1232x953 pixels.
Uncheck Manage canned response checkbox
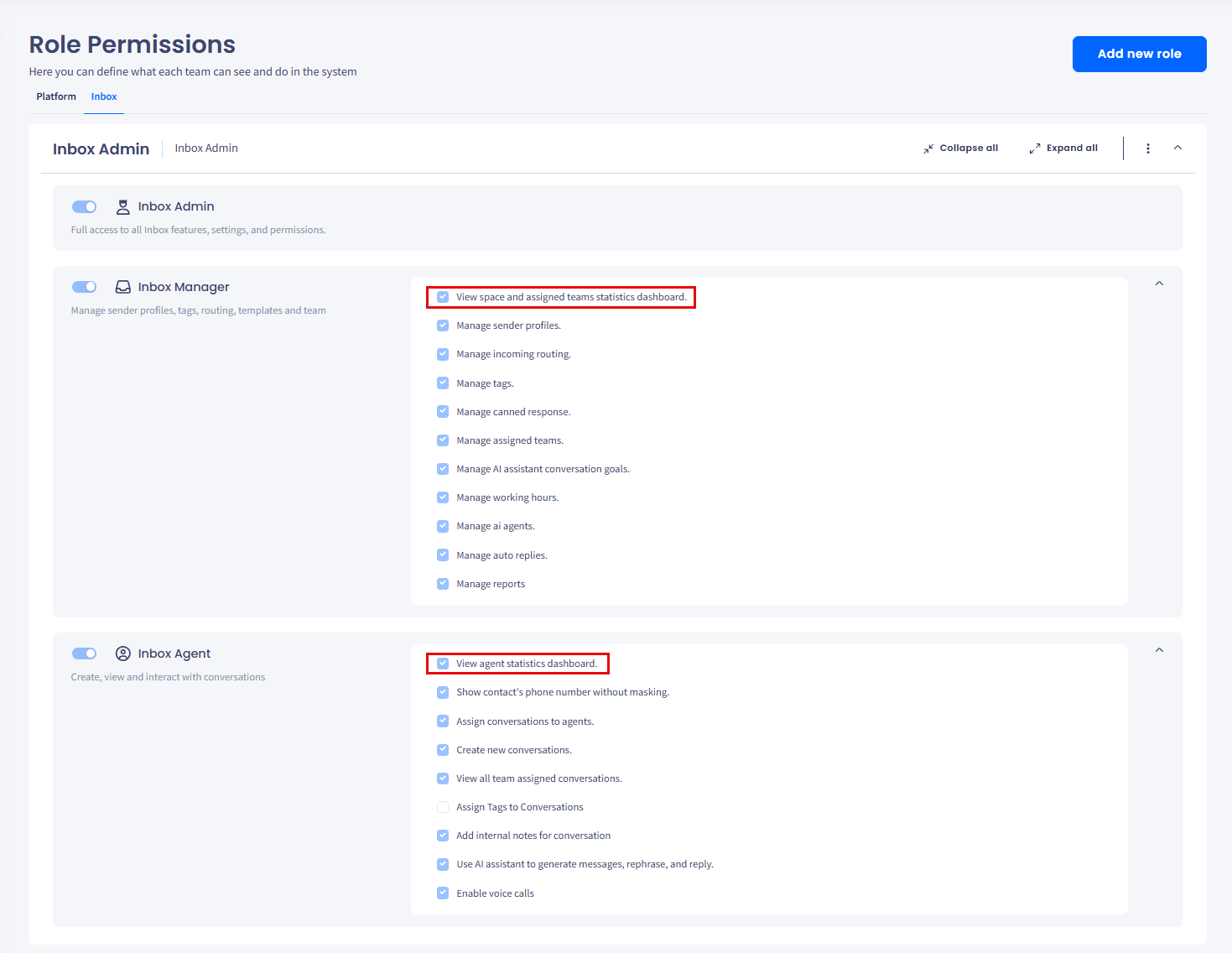[443, 411]
